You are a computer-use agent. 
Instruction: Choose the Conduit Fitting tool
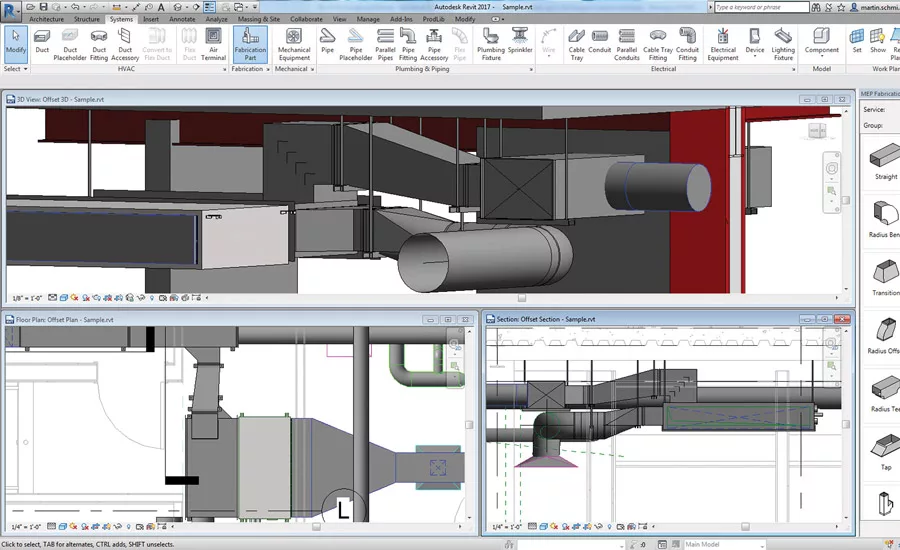click(687, 44)
